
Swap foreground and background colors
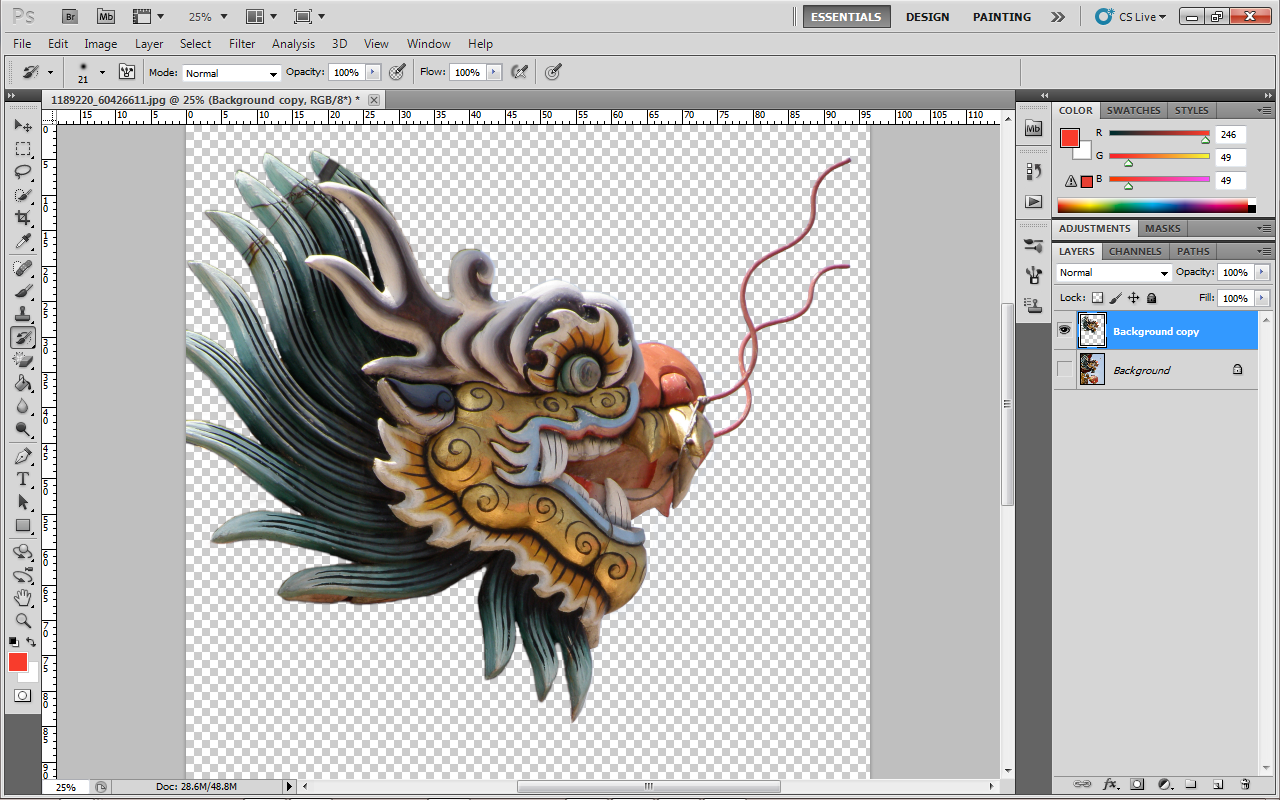tap(32, 642)
